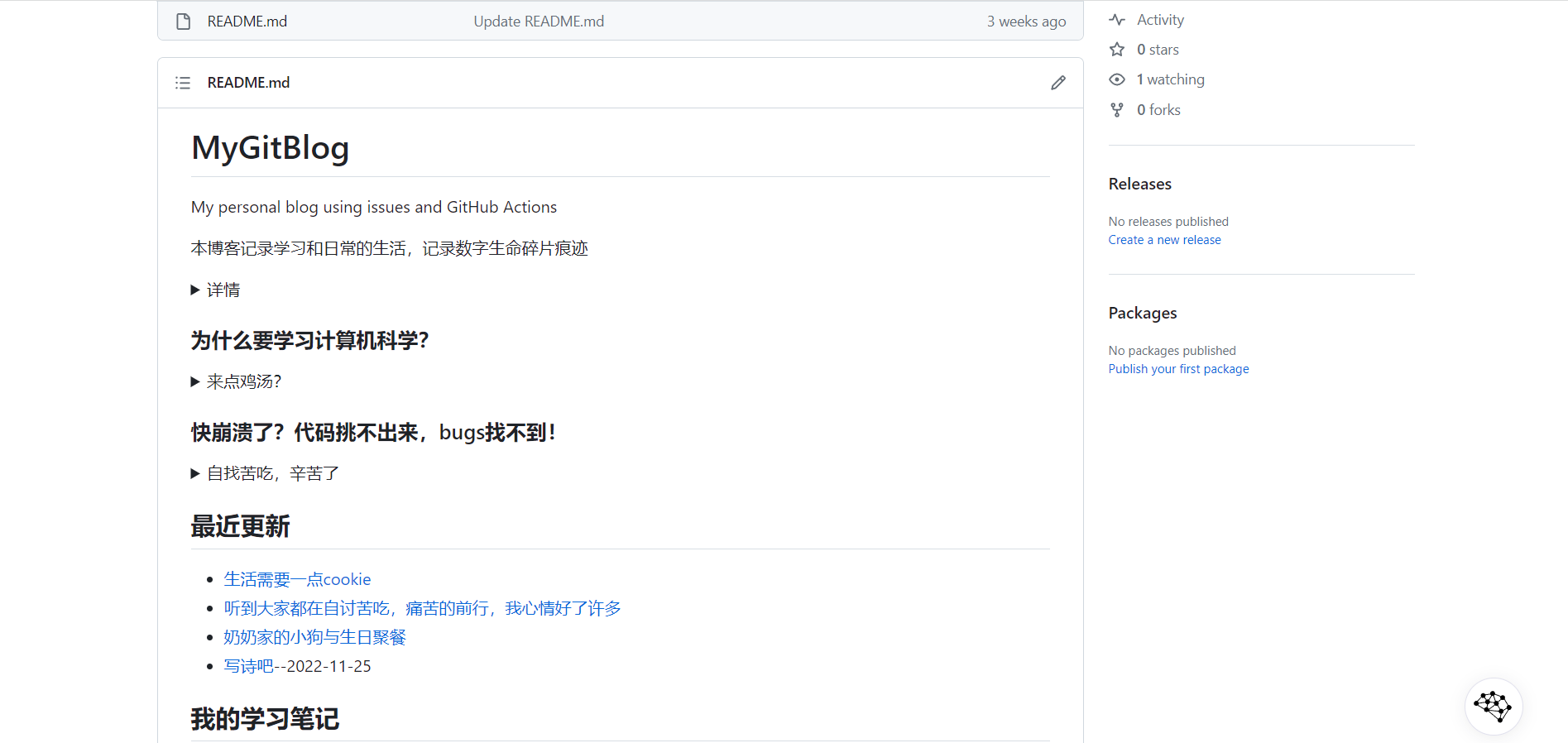The height and width of the screenshot is (743, 1568).
Task: Open the Releases heading link
Action: pyautogui.click(x=1140, y=184)
